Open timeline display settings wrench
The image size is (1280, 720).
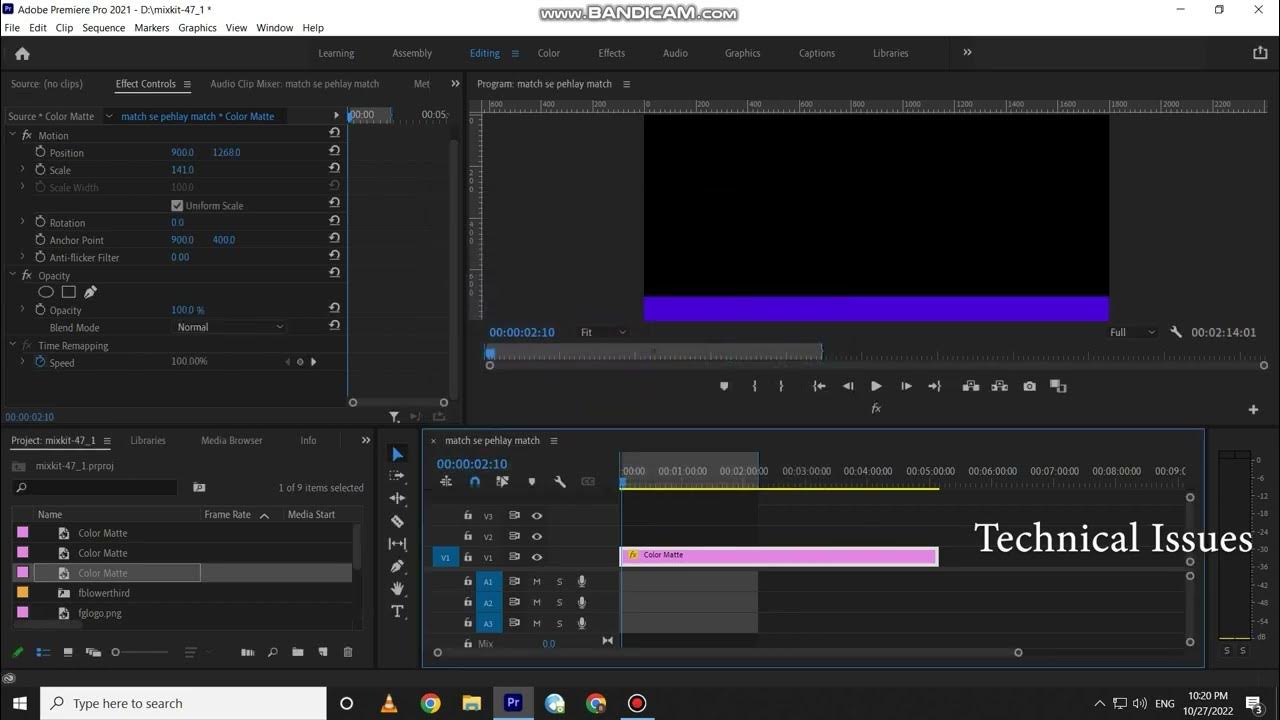tap(560, 482)
